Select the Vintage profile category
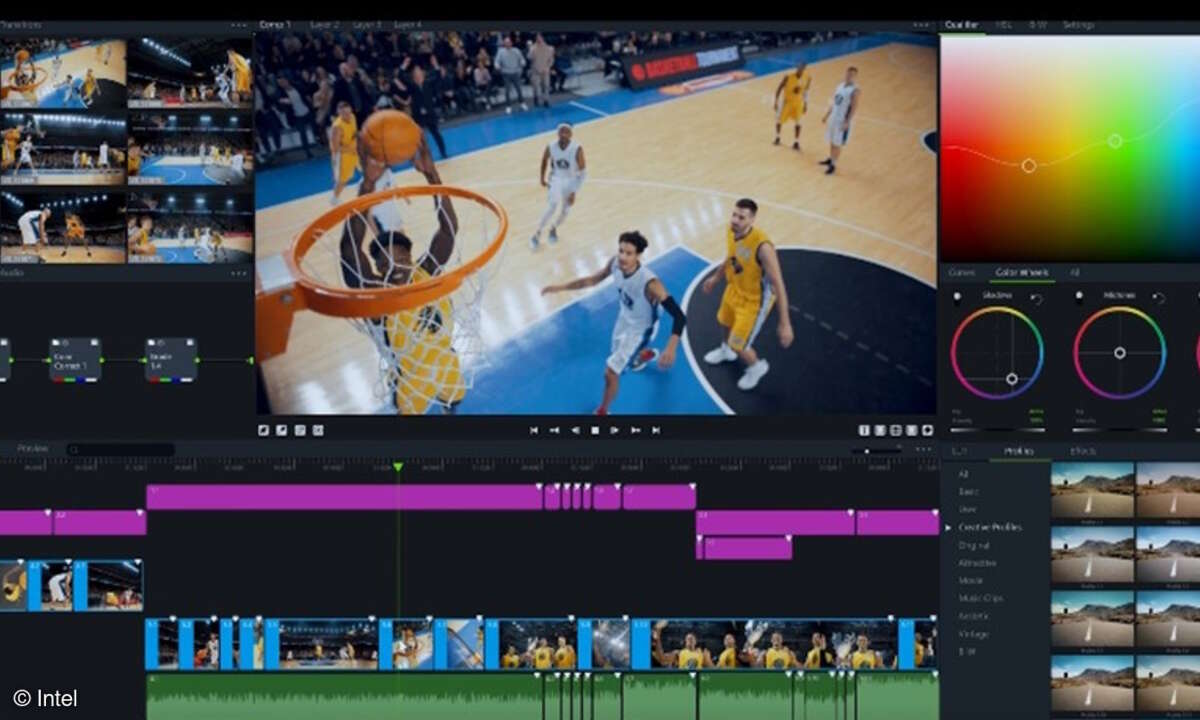The width and height of the screenshot is (1200, 720). (973, 634)
